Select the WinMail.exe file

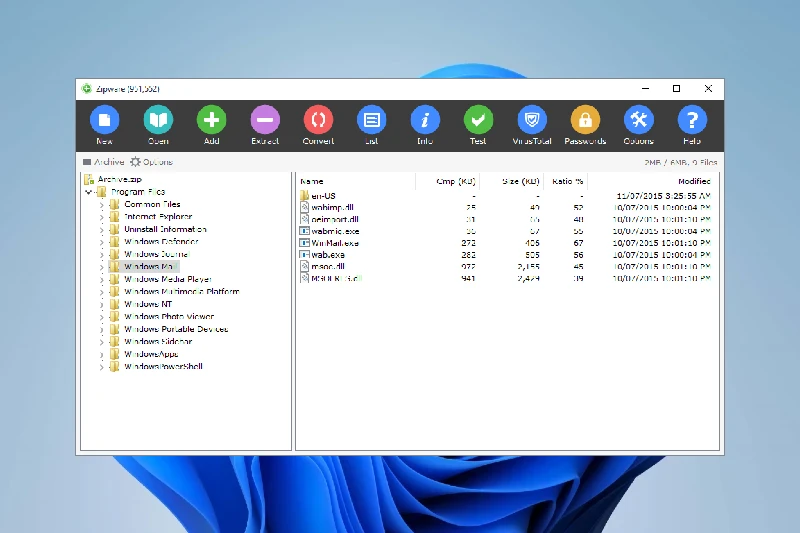(335, 243)
